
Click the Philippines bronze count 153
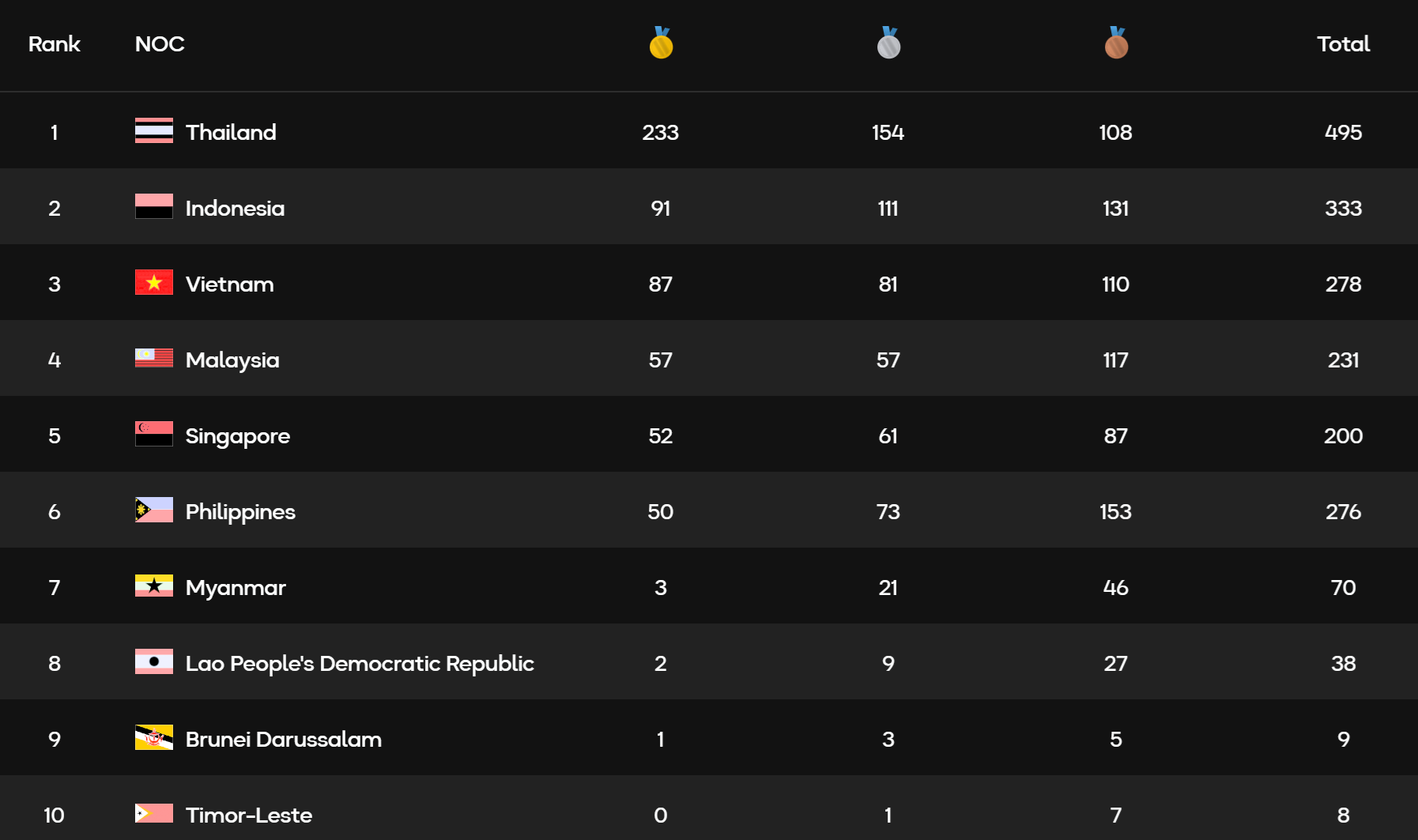[1115, 512]
